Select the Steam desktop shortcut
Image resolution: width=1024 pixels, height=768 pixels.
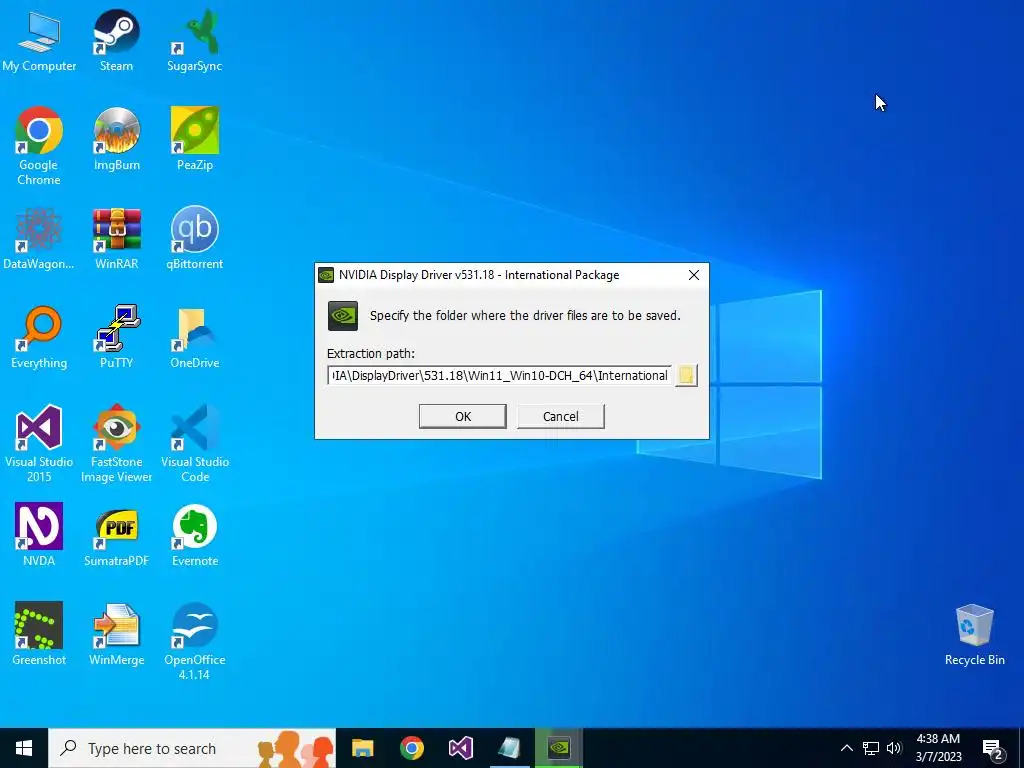click(116, 40)
